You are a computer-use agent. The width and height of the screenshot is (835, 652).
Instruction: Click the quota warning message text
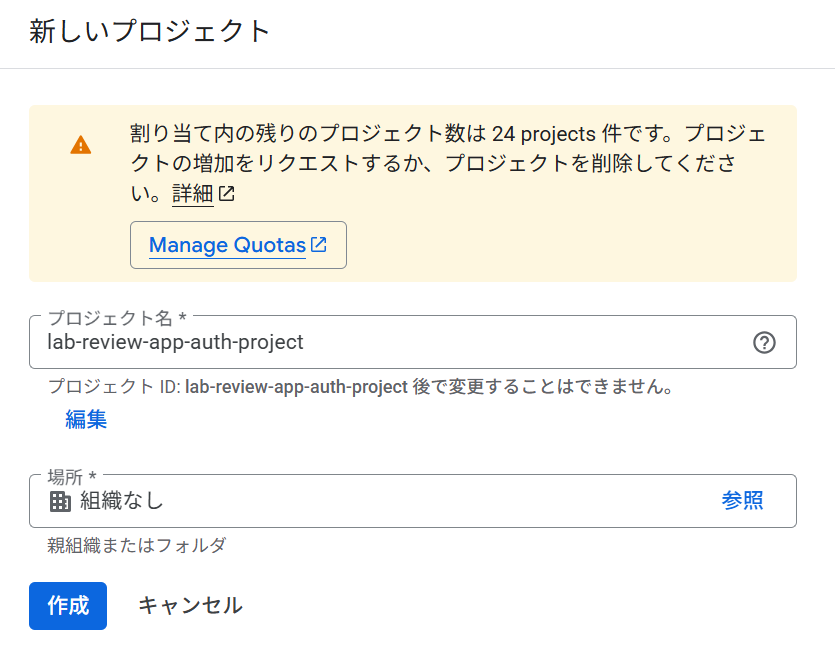click(447, 164)
